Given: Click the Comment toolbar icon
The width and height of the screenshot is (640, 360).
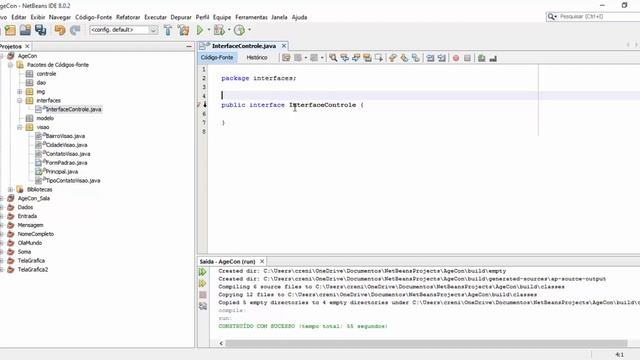Looking at the screenshot, I should pos(482,58).
